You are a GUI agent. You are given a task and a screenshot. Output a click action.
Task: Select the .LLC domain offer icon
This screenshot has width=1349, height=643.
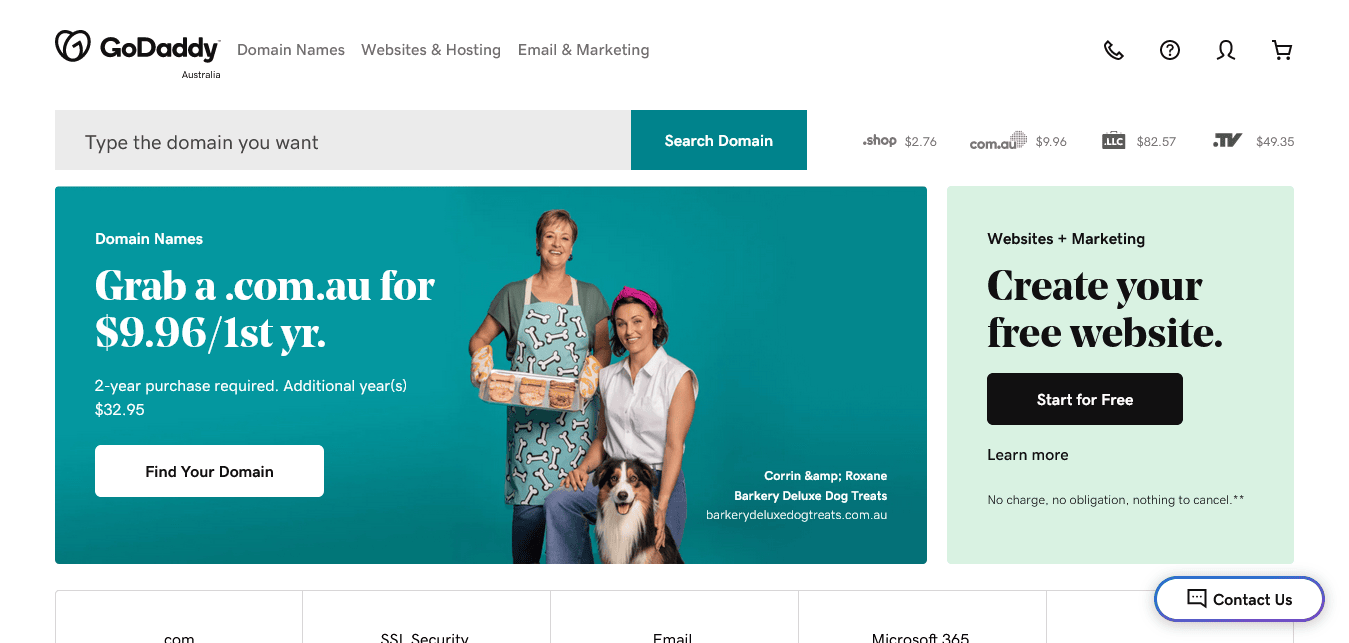coord(1114,141)
